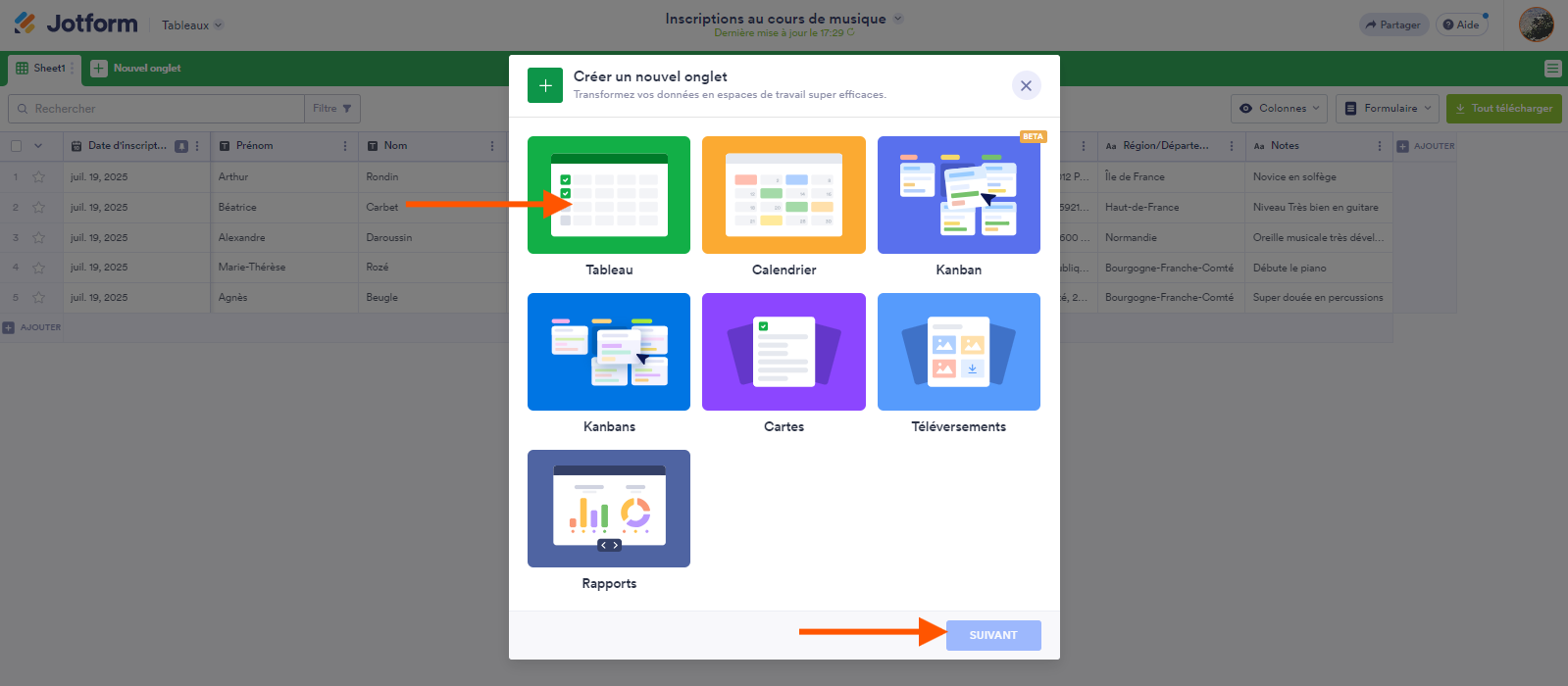
Task: Click the AJOUTER row button
Action: (31, 327)
